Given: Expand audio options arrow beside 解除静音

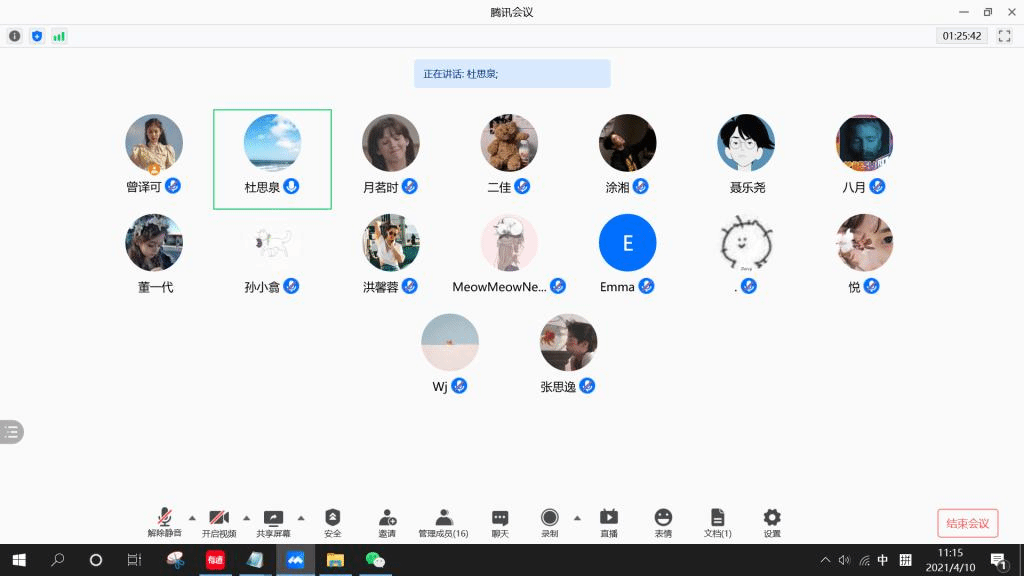Looking at the screenshot, I should (192, 517).
